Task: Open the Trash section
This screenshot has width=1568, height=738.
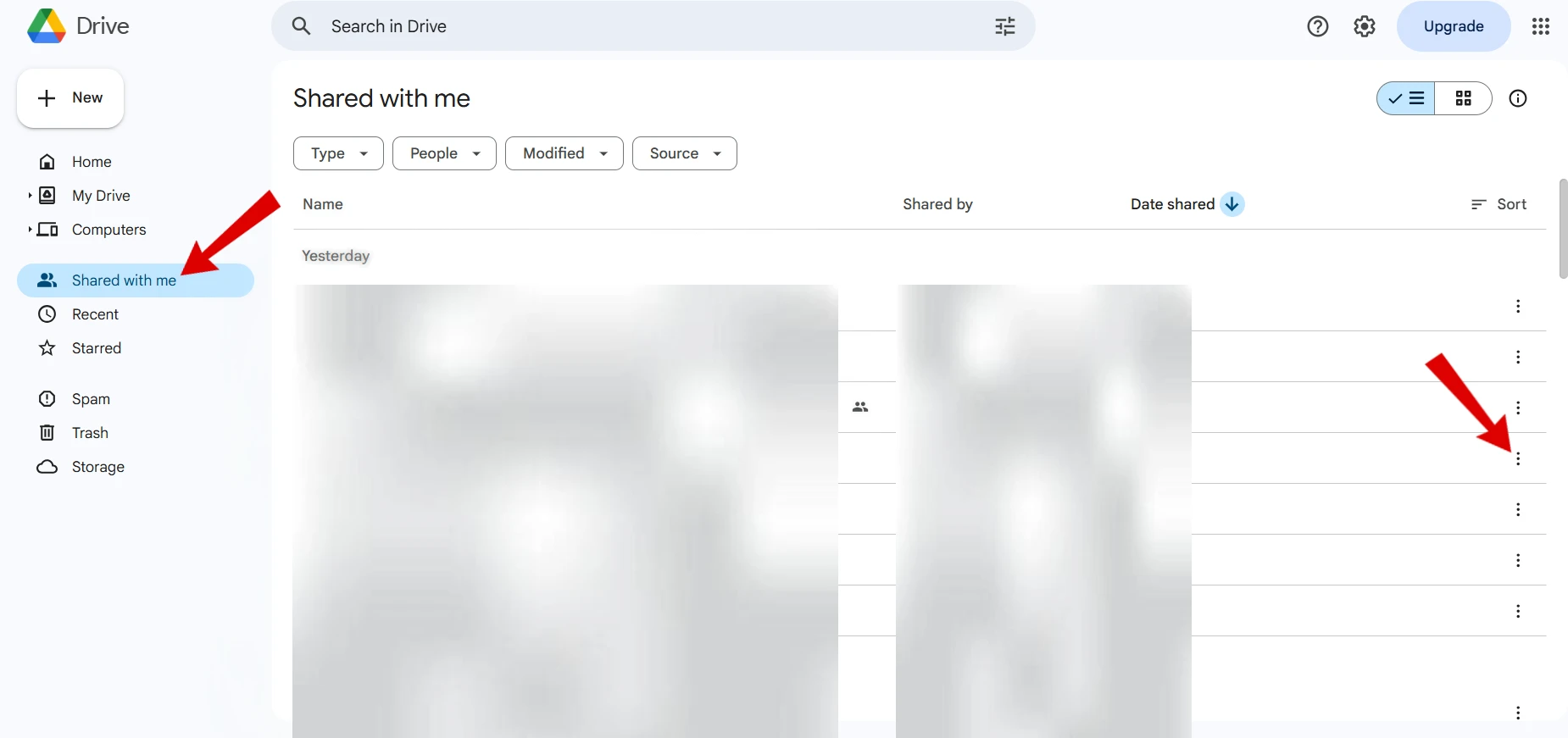Action: [90, 433]
